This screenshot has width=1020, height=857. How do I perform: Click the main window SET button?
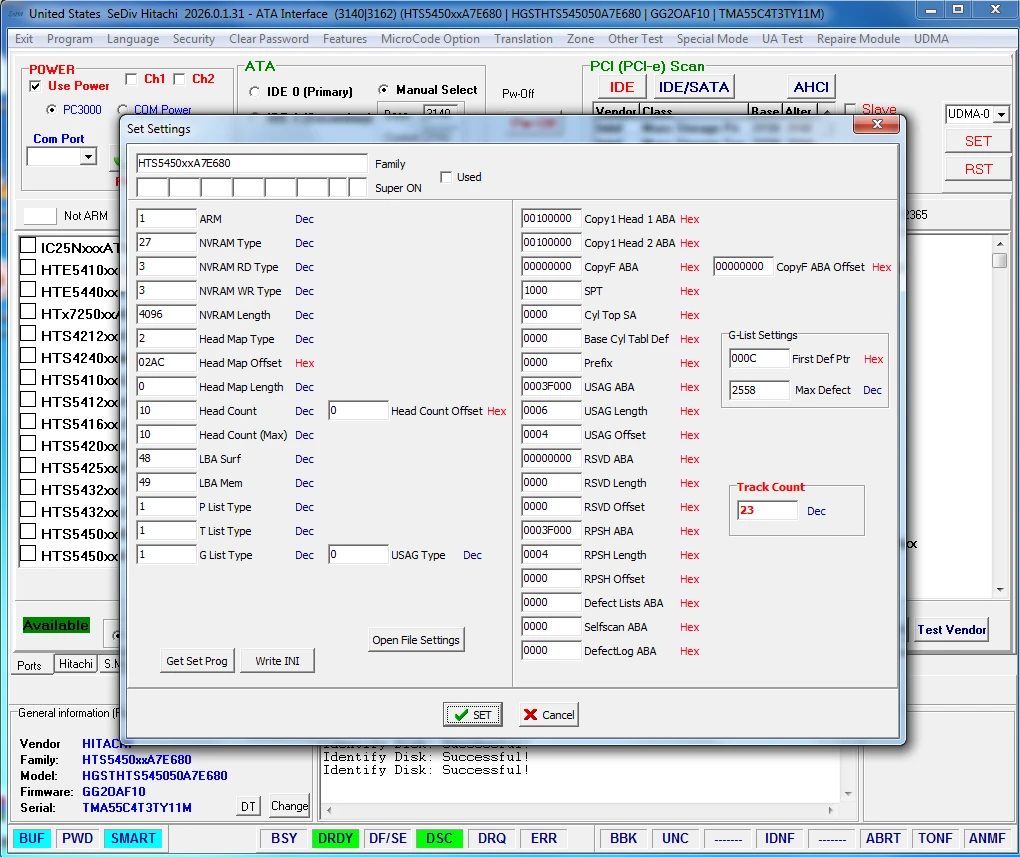click(978, 141)
